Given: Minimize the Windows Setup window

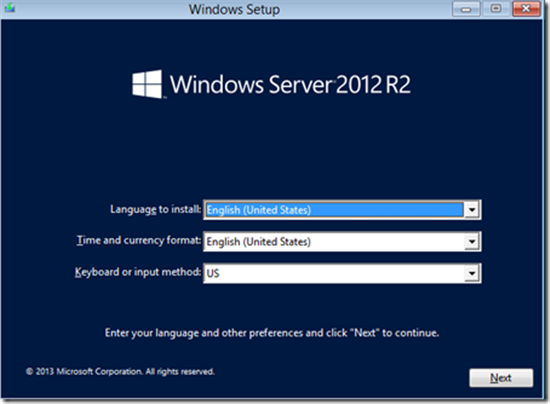Looking at the screenshot, I should click(x=466, y=9).
